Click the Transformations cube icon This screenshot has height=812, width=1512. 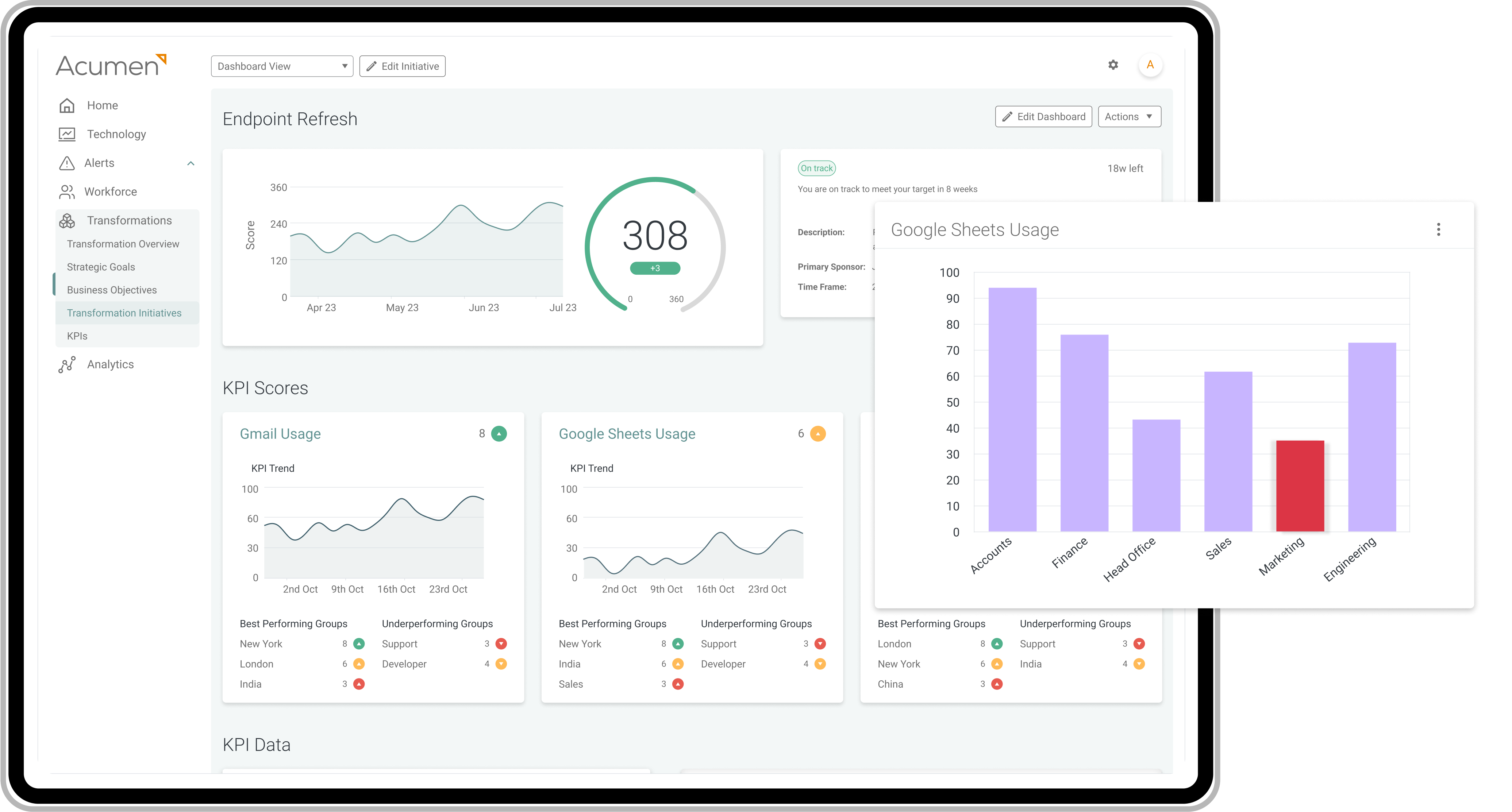point(67,221)
